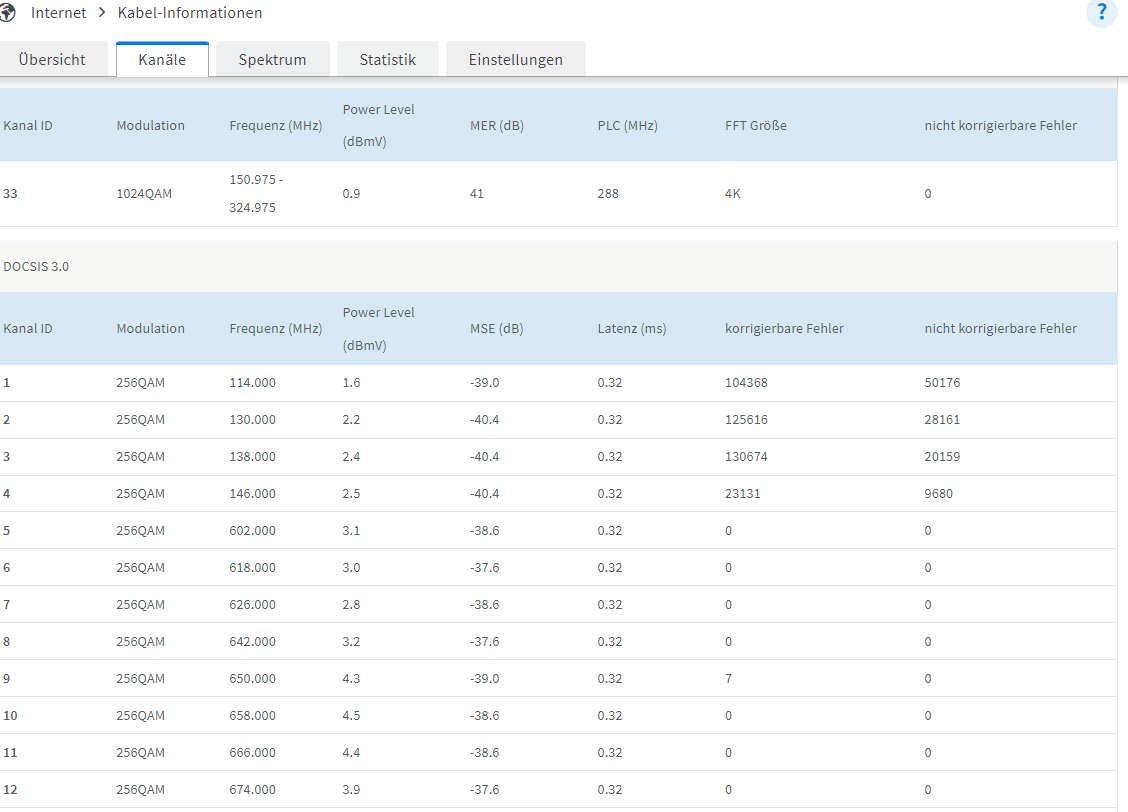
Task: Select correctable errors value 125616
Action: 746,419
